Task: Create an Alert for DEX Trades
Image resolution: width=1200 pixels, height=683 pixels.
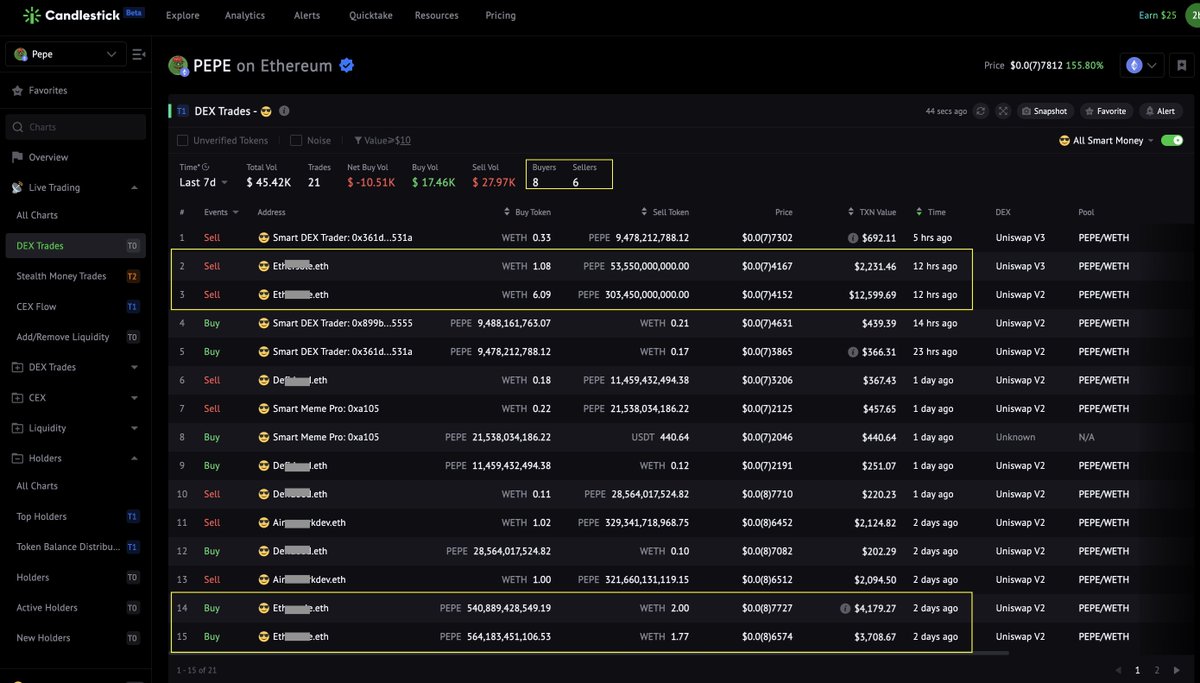Action: [1160, 111]
